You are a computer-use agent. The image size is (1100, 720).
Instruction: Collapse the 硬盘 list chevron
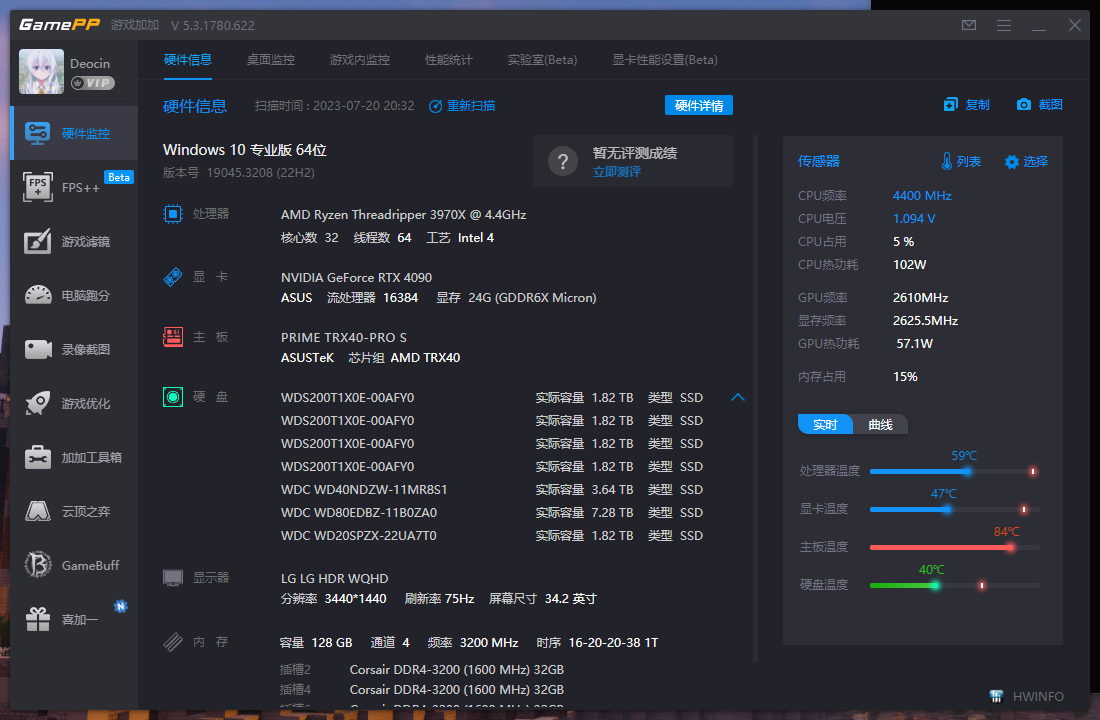click(737, 397)
